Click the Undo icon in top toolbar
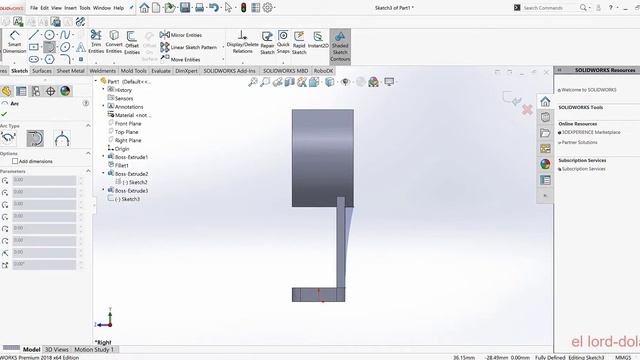Image resolution: width=640 pixels, height=360 pixels. tap(213, 7)
